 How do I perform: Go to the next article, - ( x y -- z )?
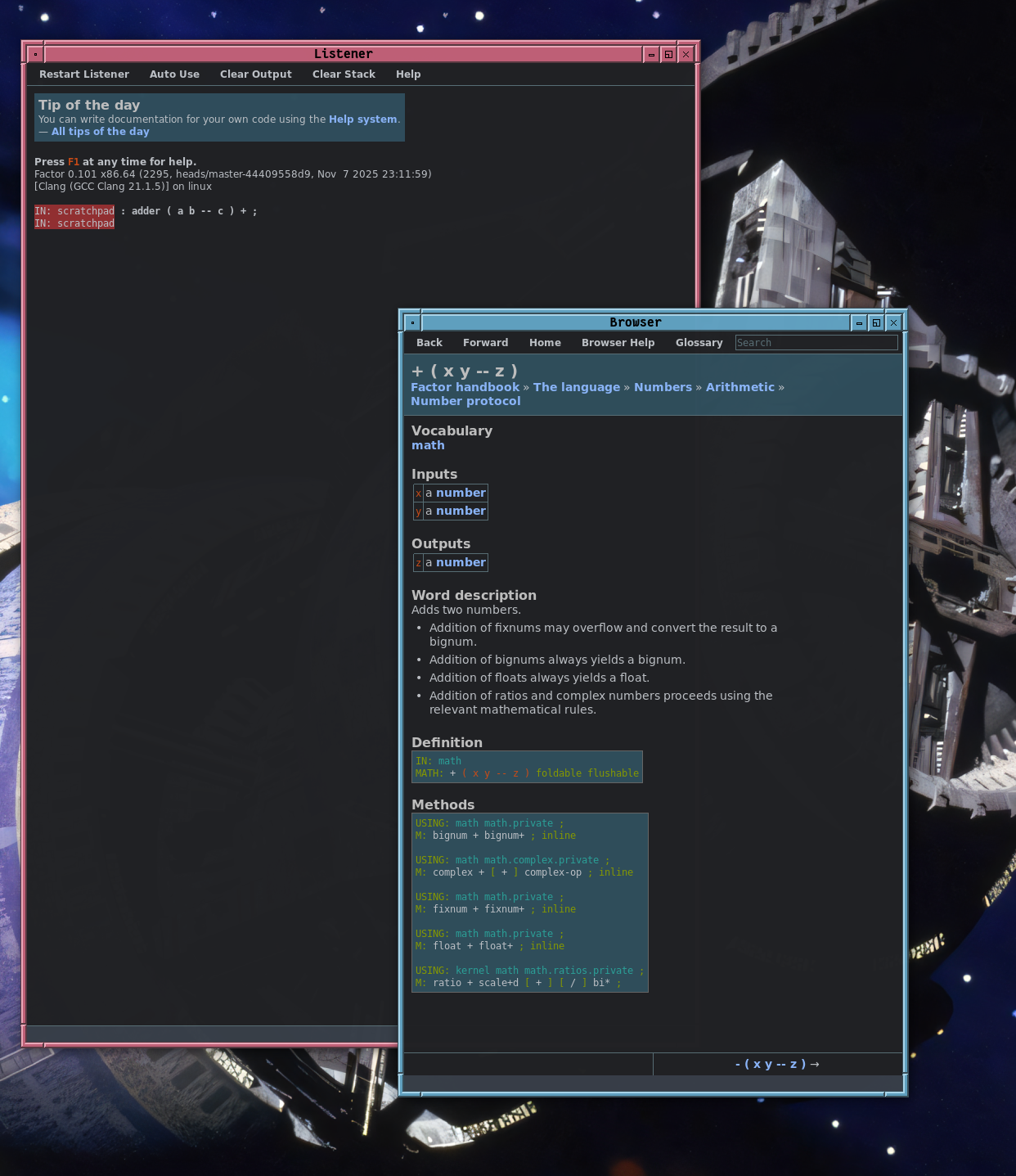pyautogui.click(x=777, y=1064)
